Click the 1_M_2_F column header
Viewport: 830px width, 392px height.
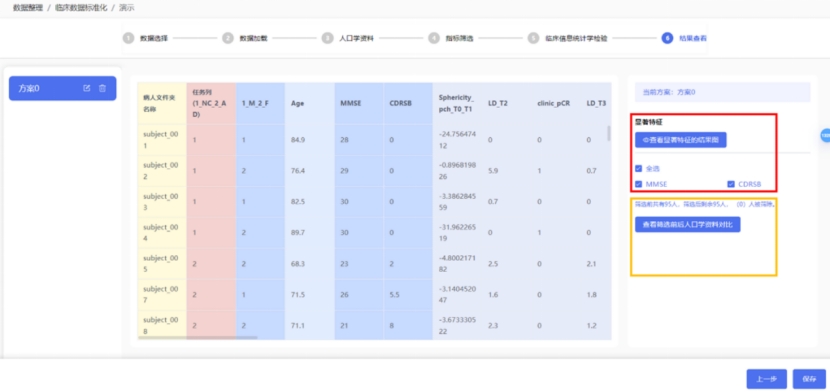coord(260,103)
